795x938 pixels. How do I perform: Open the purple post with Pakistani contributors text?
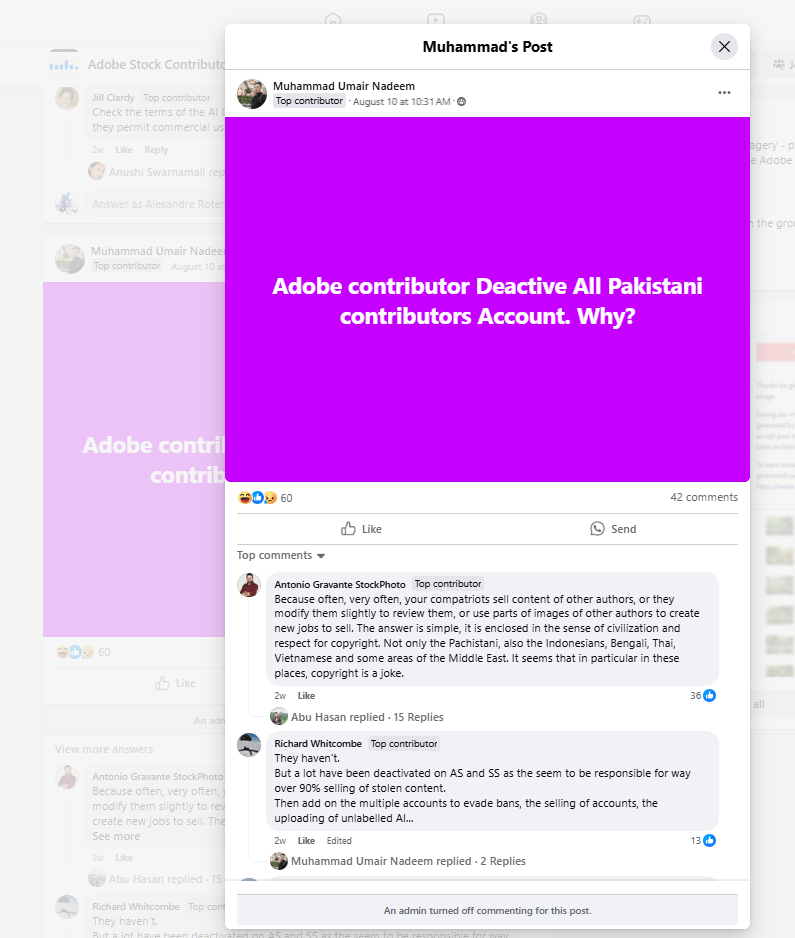pos(487,299)
